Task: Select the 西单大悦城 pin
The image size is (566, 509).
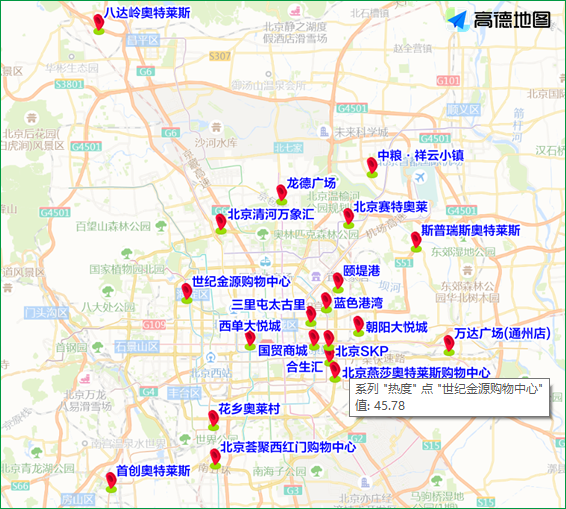Action: click(x=250, y=340)
